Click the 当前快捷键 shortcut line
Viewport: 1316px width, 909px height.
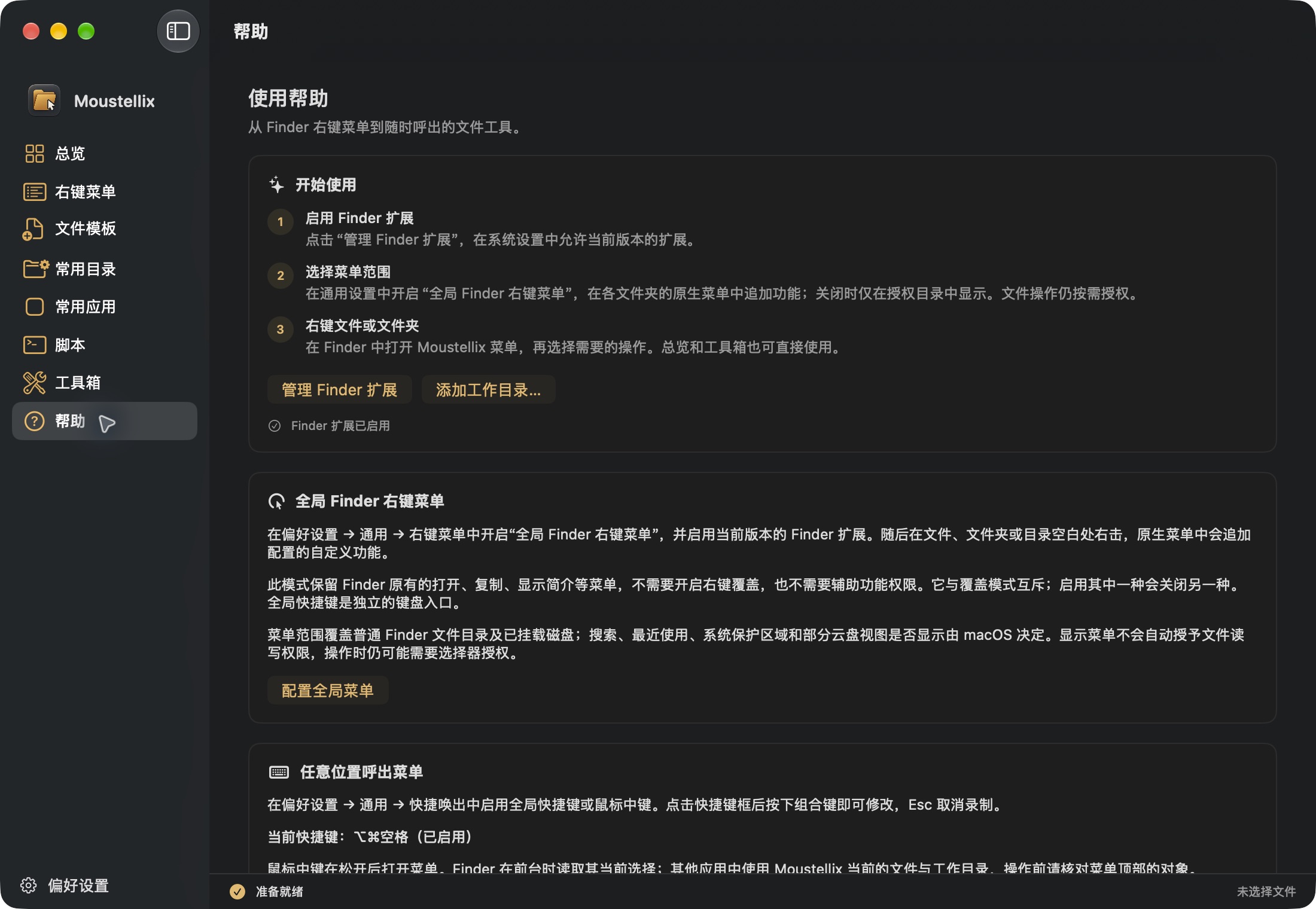pyautogui.click(x=370, y=837)
